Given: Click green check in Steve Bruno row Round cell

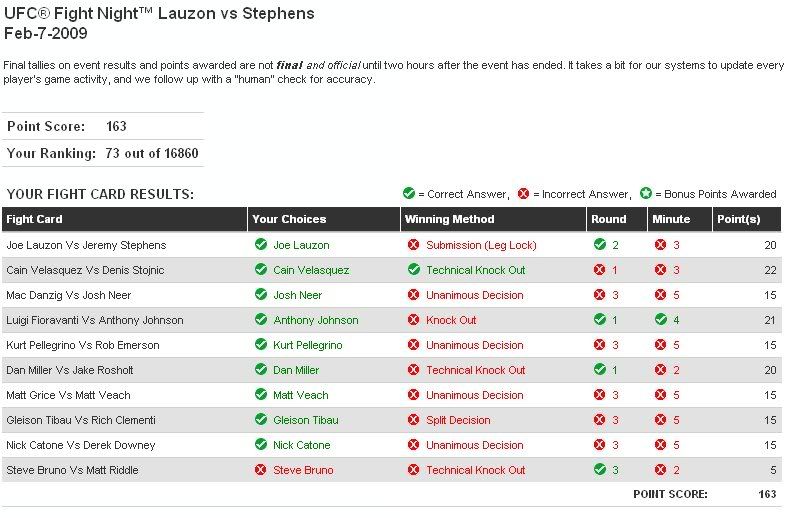Looking at the screenshot, I should click(600, 470).
